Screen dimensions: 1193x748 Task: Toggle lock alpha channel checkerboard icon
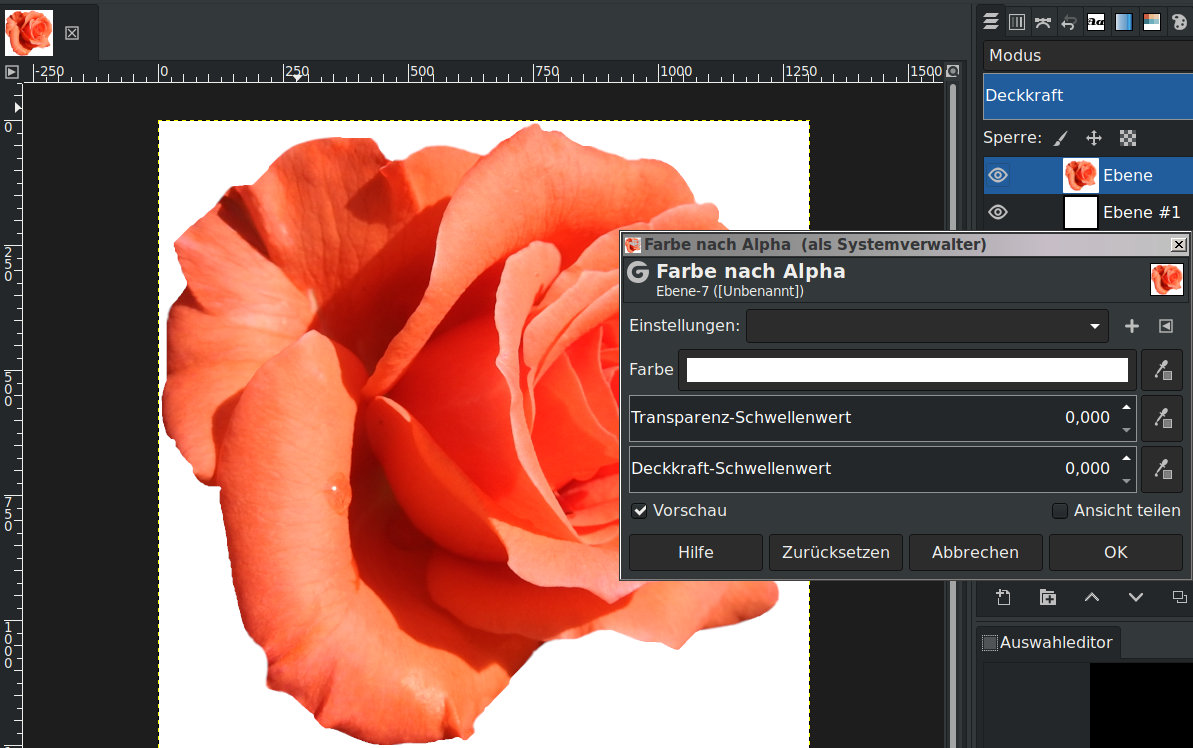tap(1128, 138)
